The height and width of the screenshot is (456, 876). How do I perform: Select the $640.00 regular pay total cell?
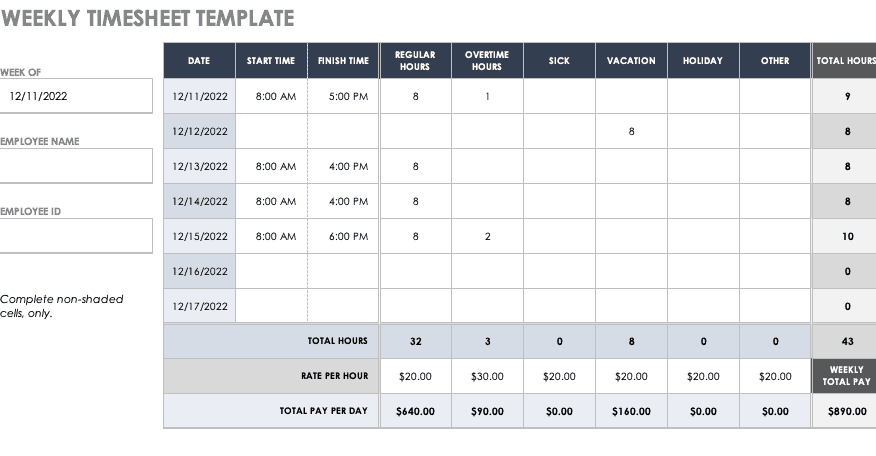click(415, 411)
